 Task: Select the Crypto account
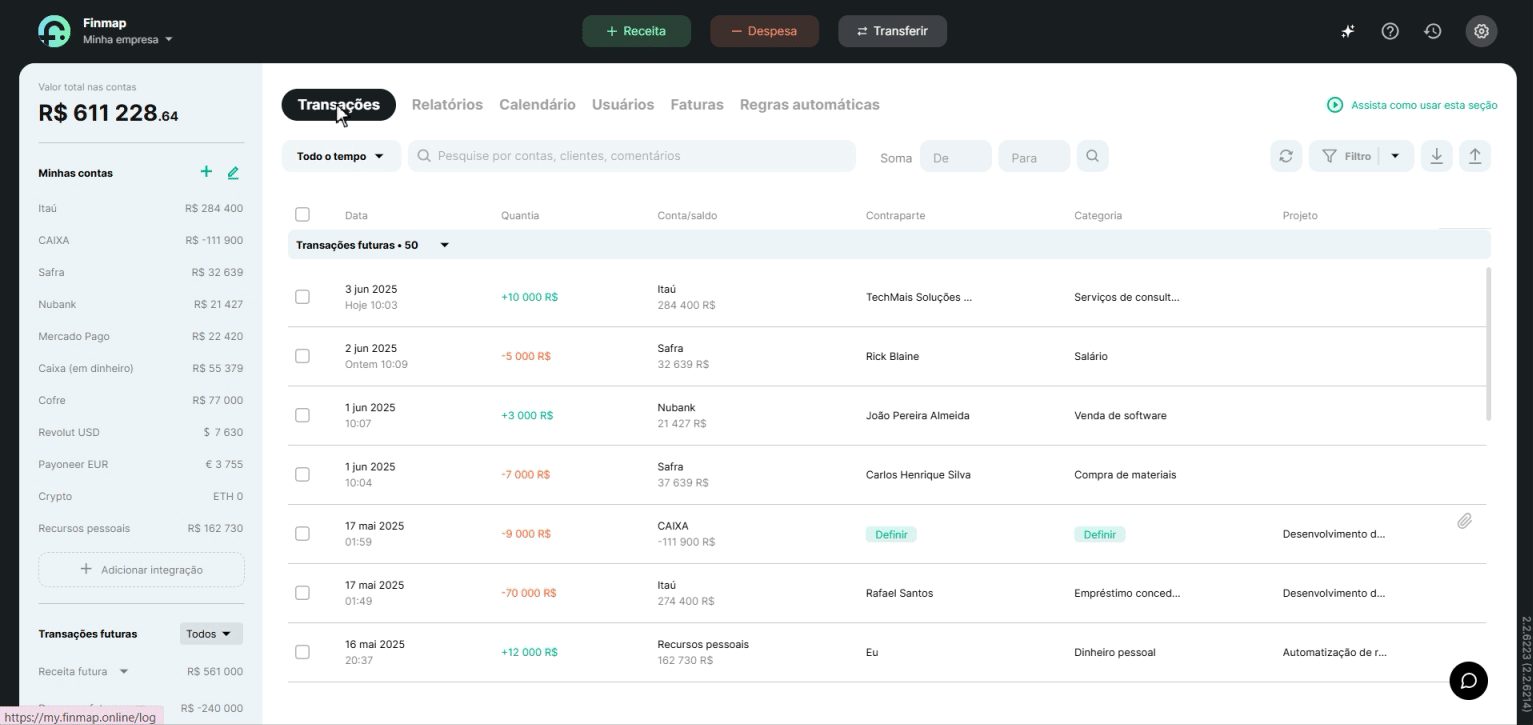141,497
